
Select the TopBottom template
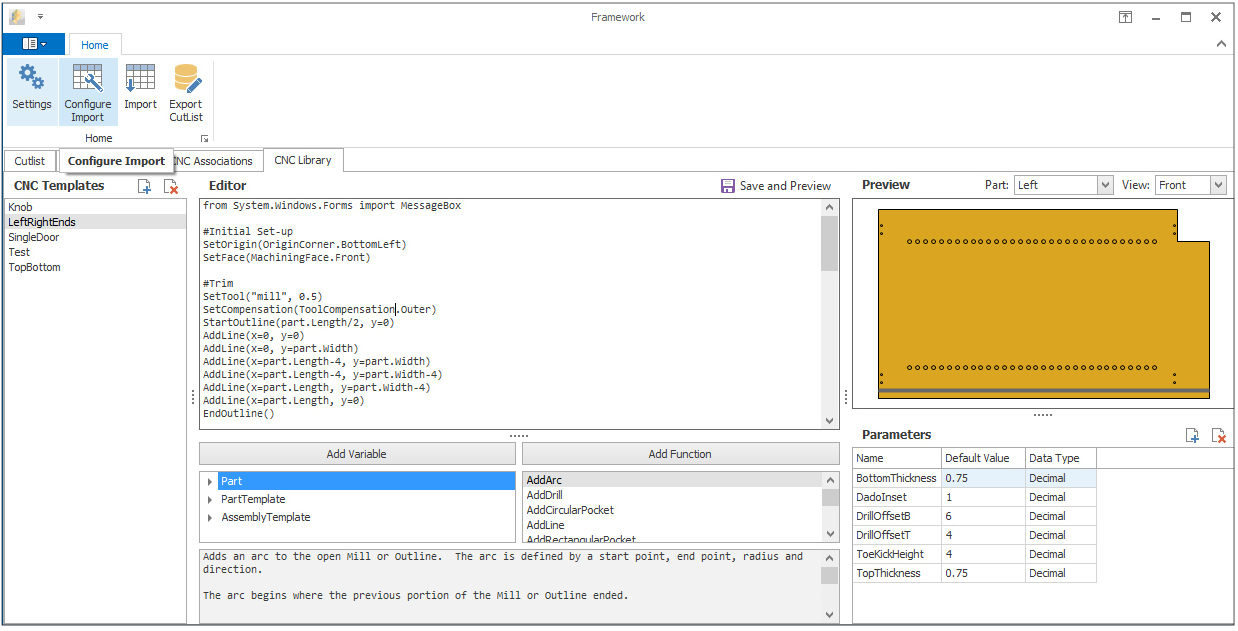coord(35,268)
